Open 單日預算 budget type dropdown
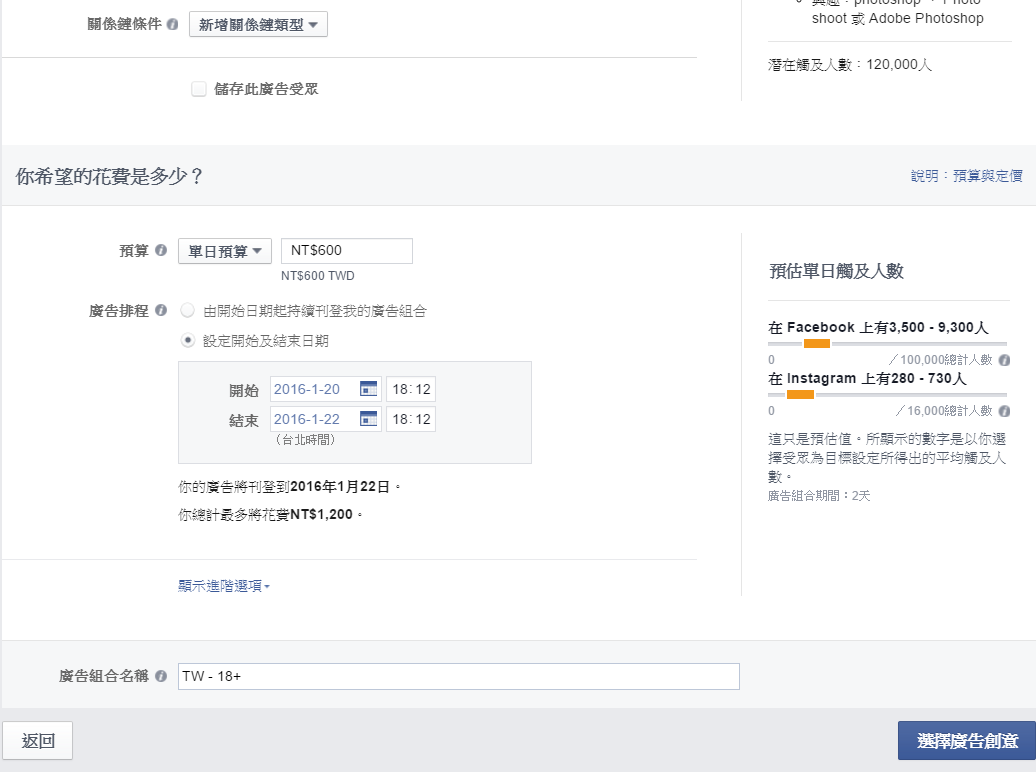The height and width of the screenshot is (772, 1036). tap(225, 251)
